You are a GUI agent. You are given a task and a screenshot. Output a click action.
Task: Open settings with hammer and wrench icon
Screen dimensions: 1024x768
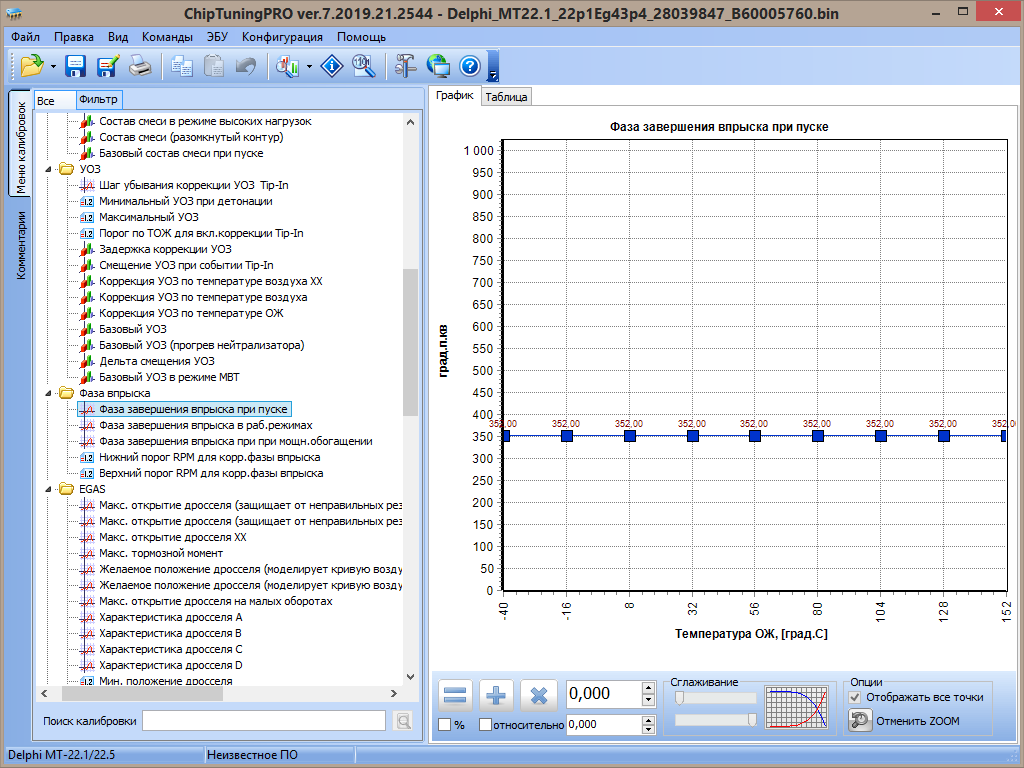coord(405,67)
